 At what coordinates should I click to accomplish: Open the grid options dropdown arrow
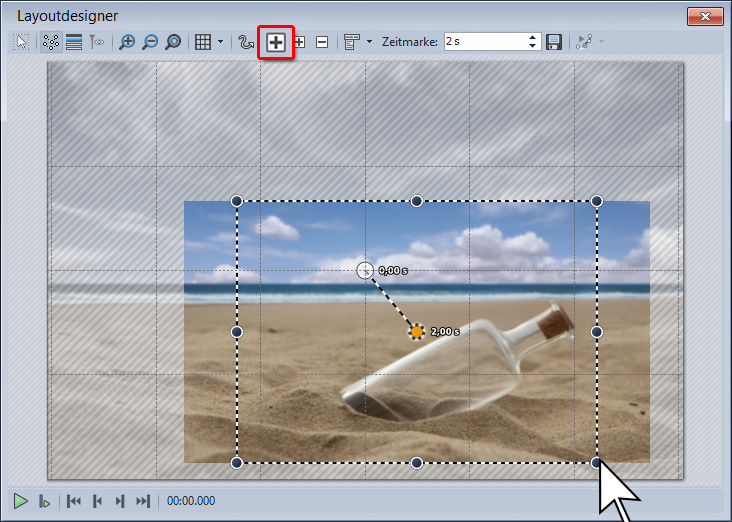pos(221,42)
